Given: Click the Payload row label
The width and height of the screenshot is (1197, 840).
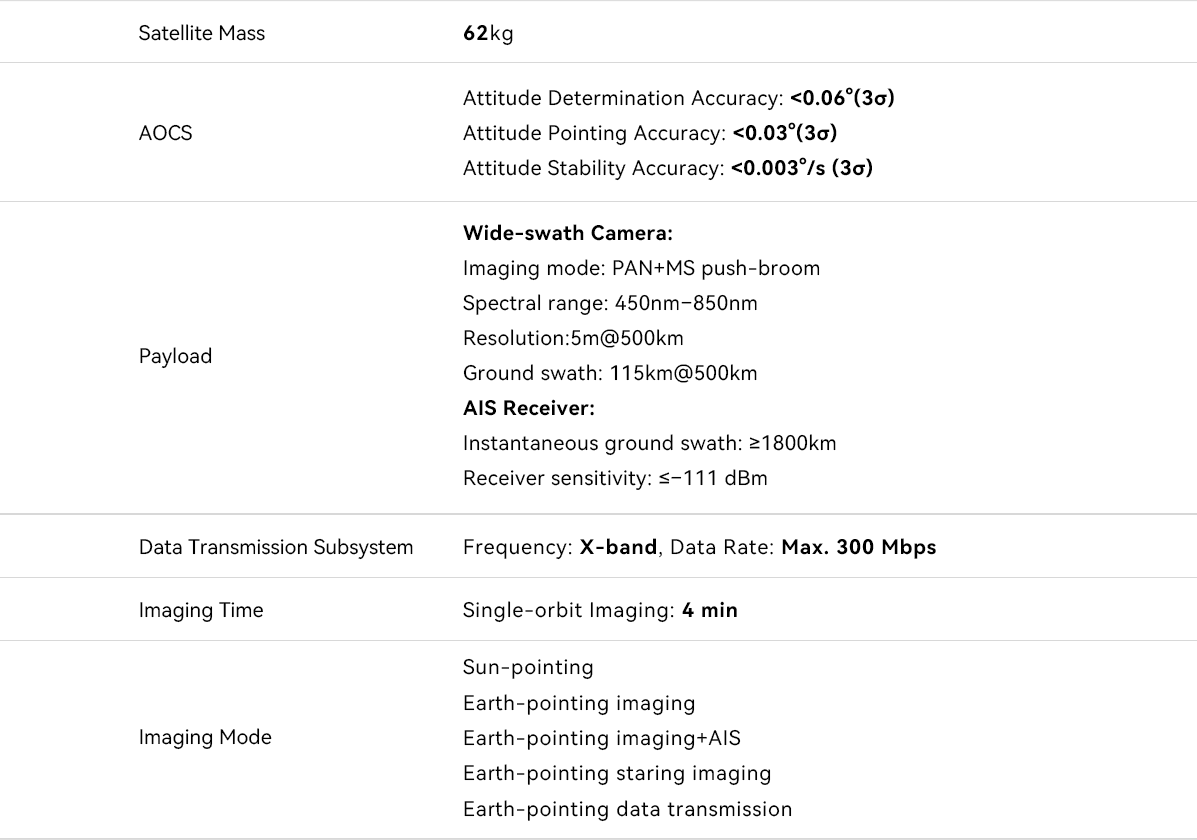Looking at the screenshot, I should point(175,356).
